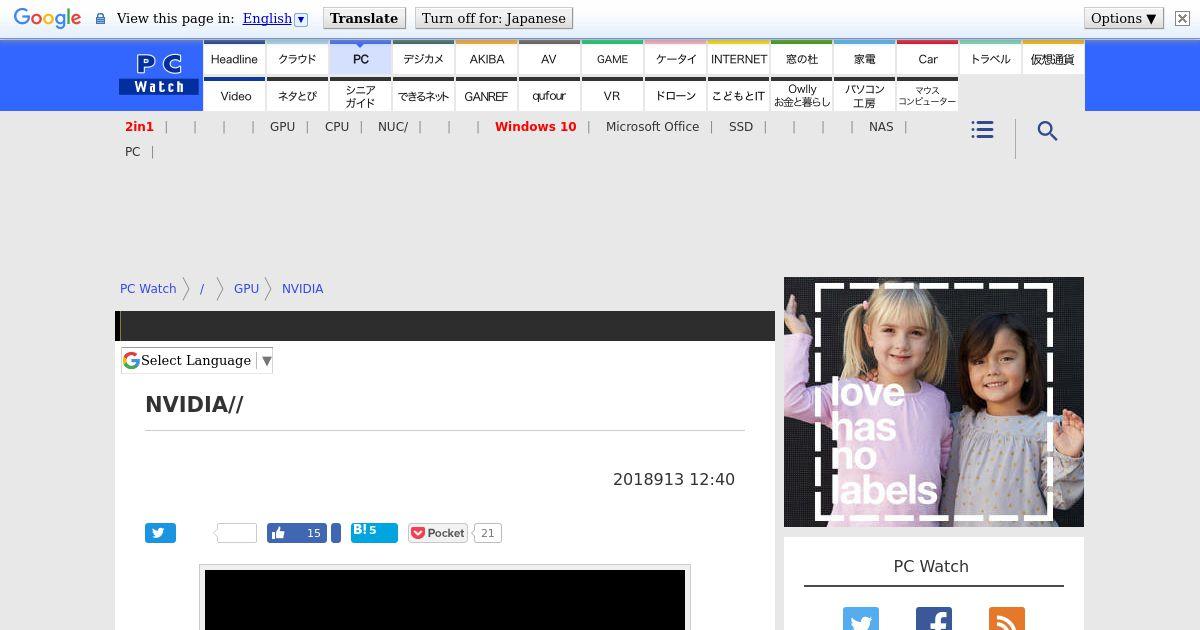Viewport: 1200px width, 630px height.
Task: Click the GPU link in topic bar
Action: coord(282,127)
